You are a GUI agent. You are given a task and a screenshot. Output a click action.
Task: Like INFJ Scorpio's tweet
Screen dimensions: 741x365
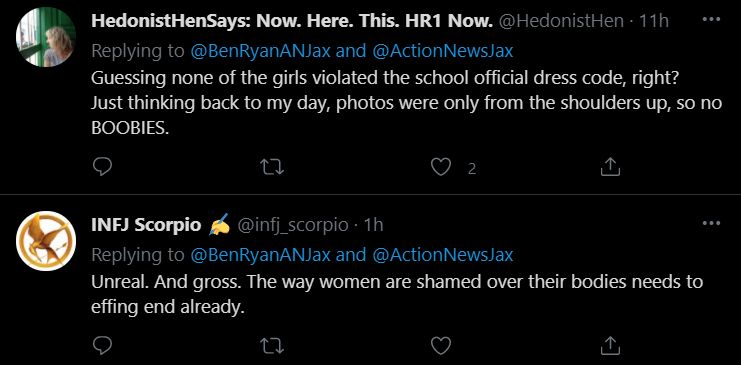[x=441, y=346]
